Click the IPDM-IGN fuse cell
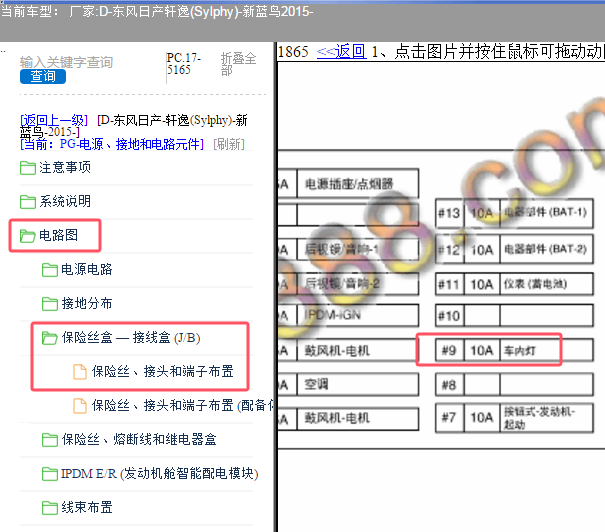605x532 pixels. point(358,315)
